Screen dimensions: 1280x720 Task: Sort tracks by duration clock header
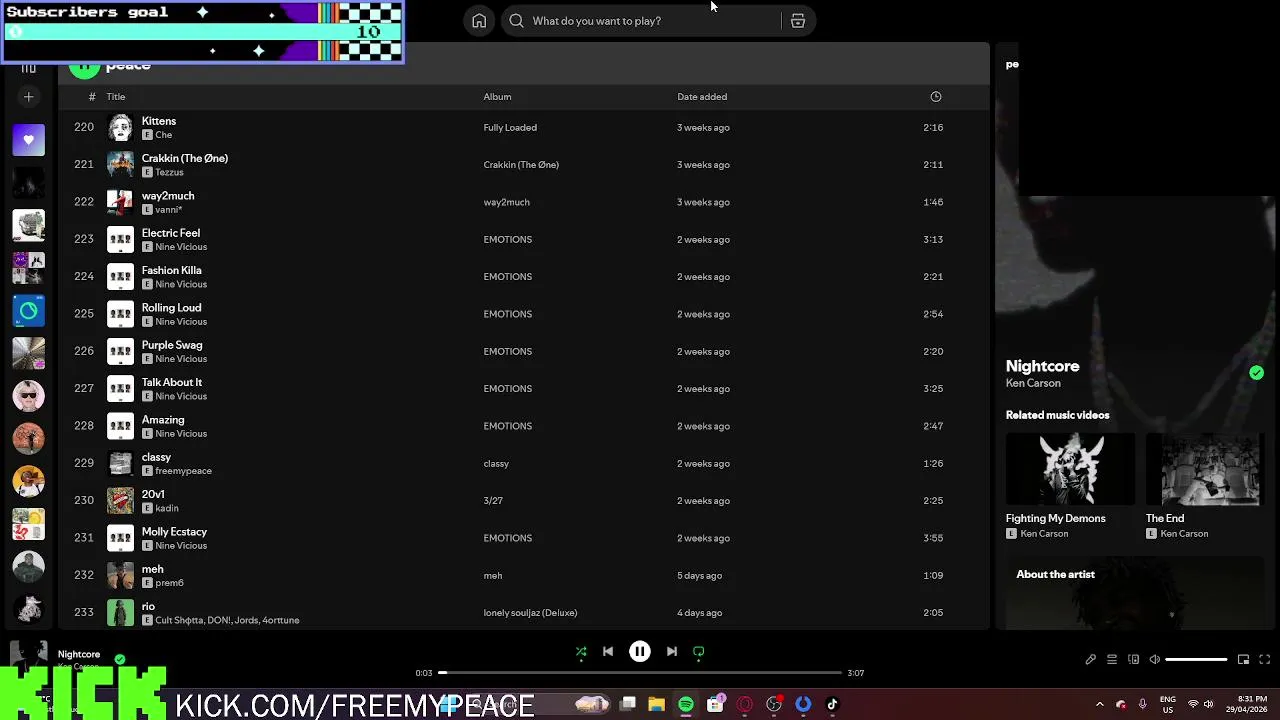click(936, 97)
